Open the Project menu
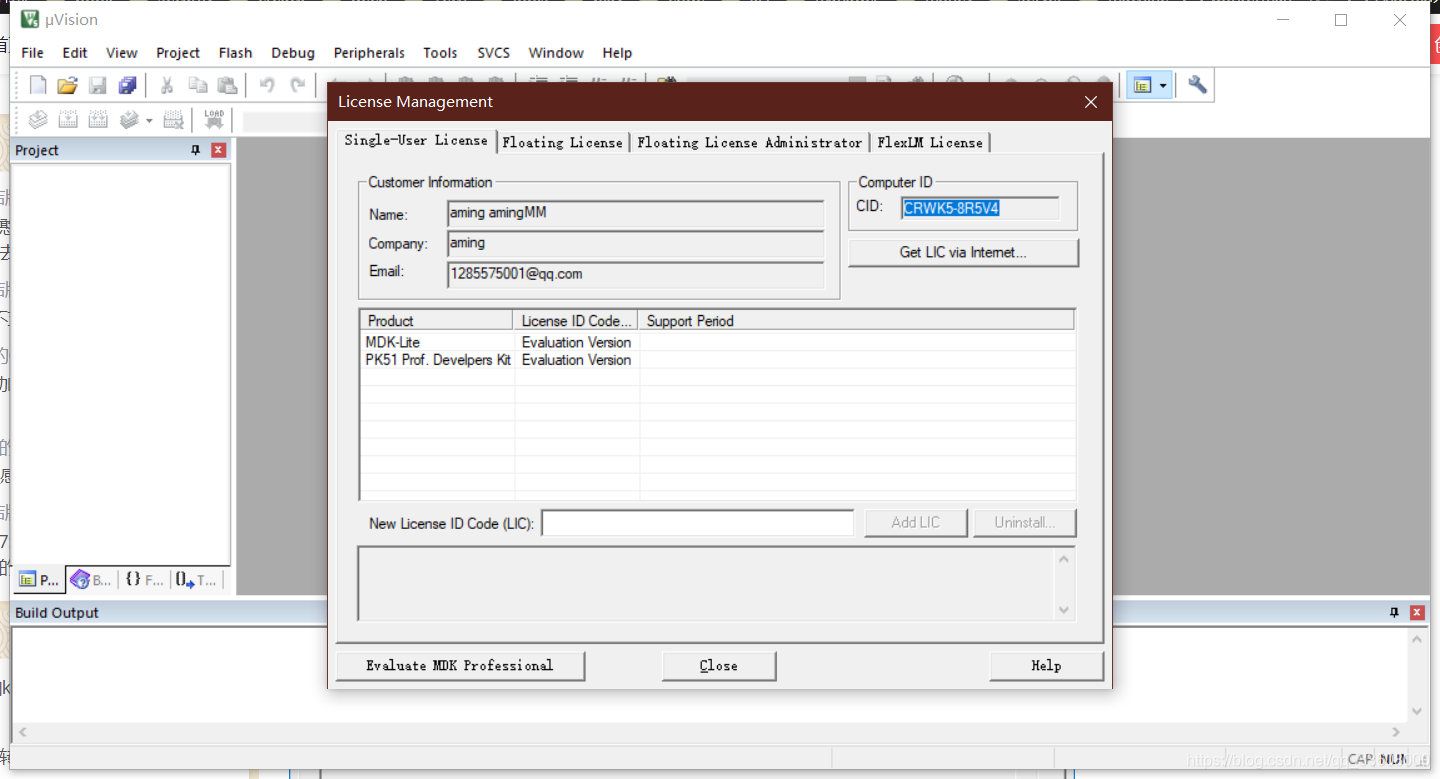Viewport: 1440px width, 779px height. point(178,53)
